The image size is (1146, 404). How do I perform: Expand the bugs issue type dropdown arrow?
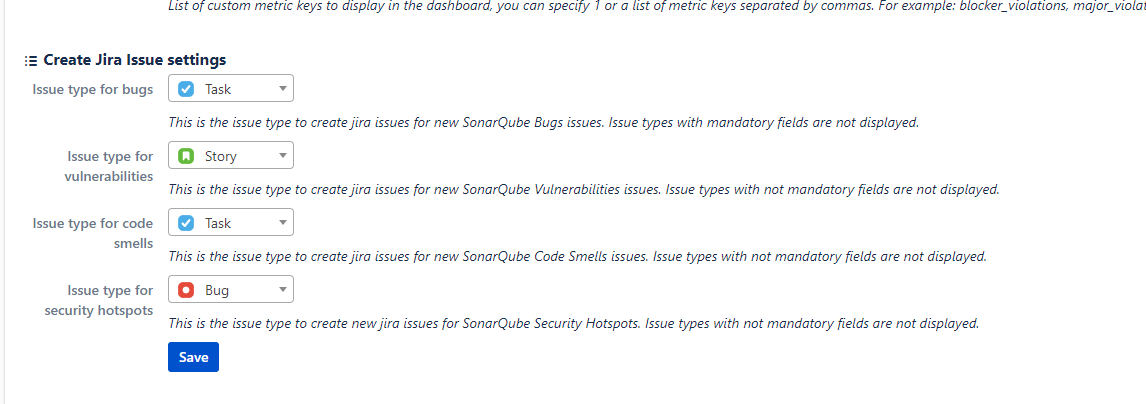283,89
